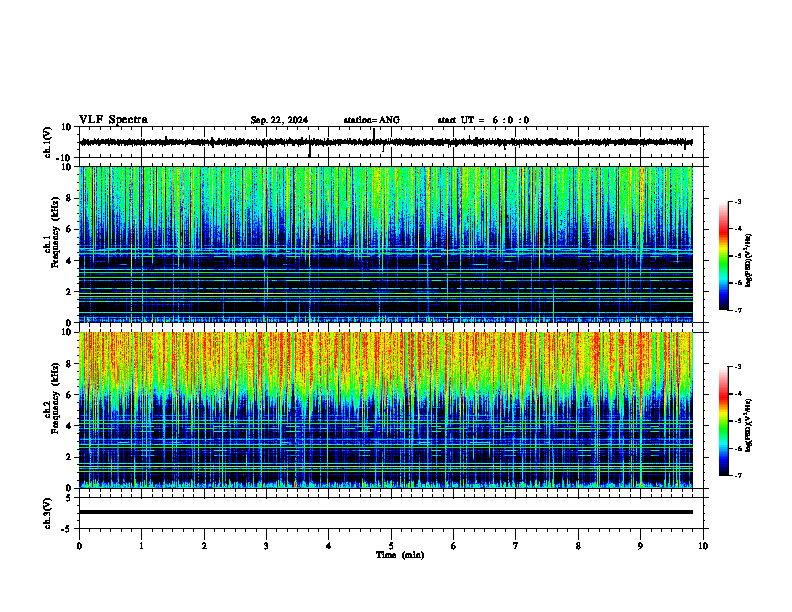
Task: Click the ch.2 spectrogram color scale bar
Action: tap(723, 421)
